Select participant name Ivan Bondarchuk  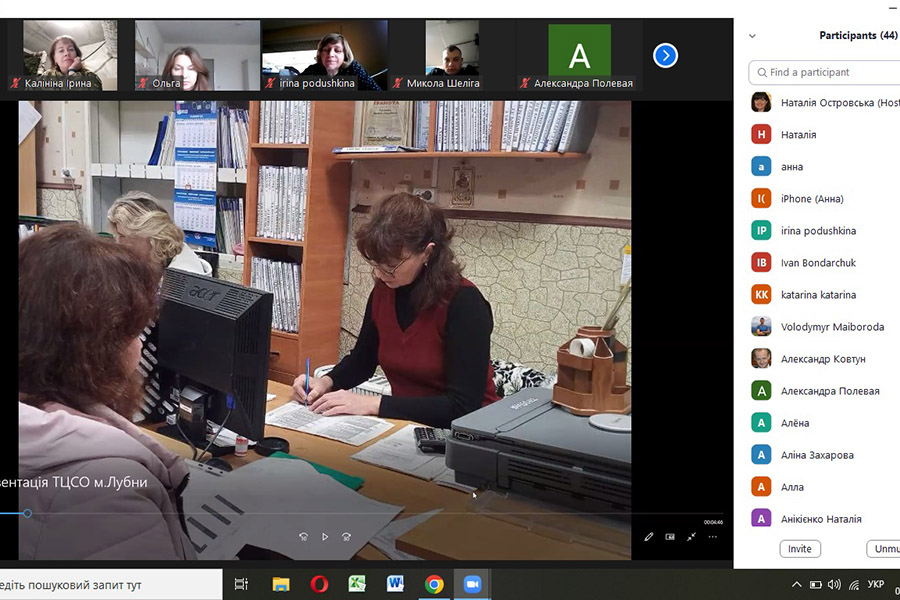(x=818, y=263)
